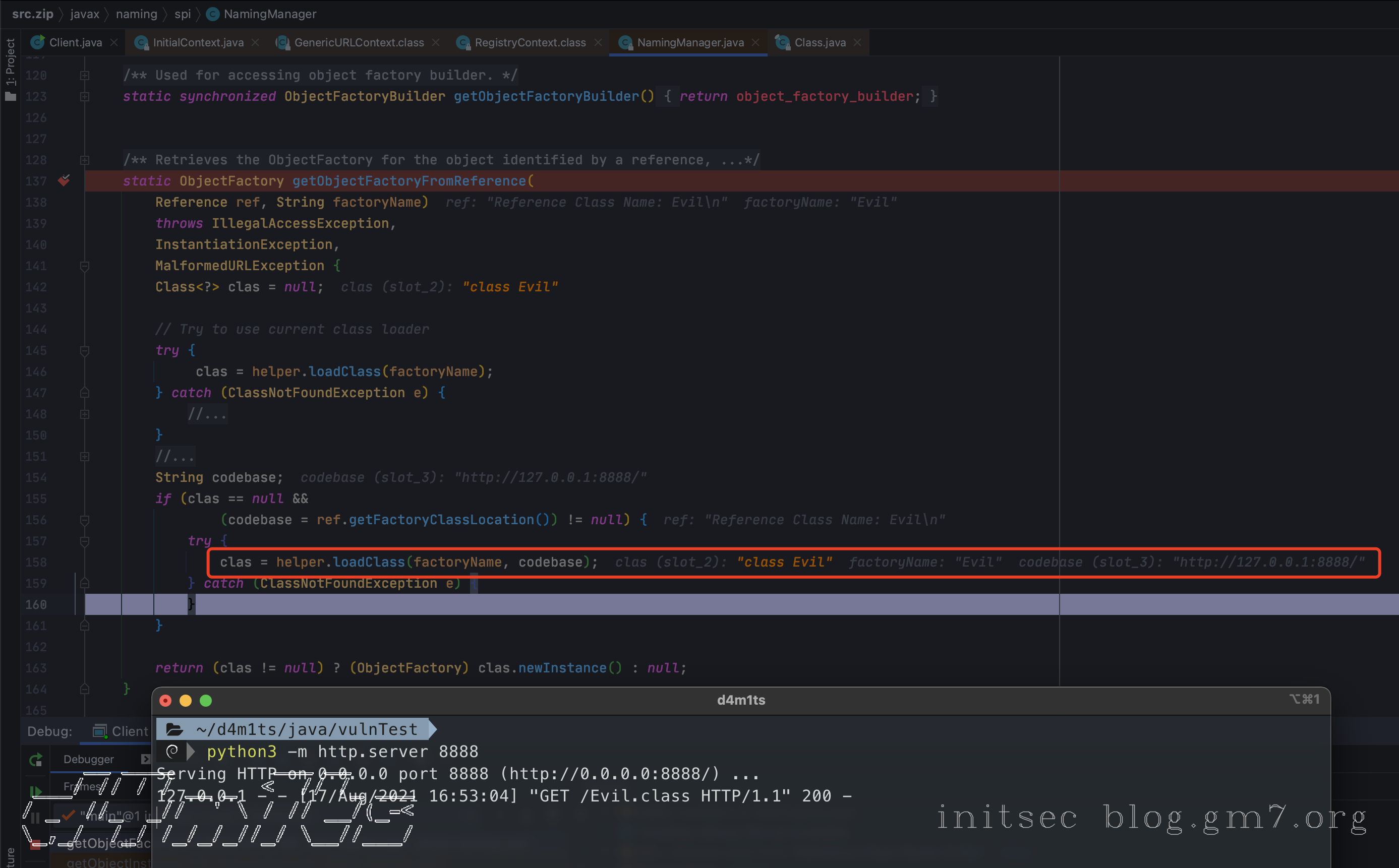Switch to the Class.java tab
Image resolution: width=1399 pixels, height=868 pixels.
tap(819, 42)
